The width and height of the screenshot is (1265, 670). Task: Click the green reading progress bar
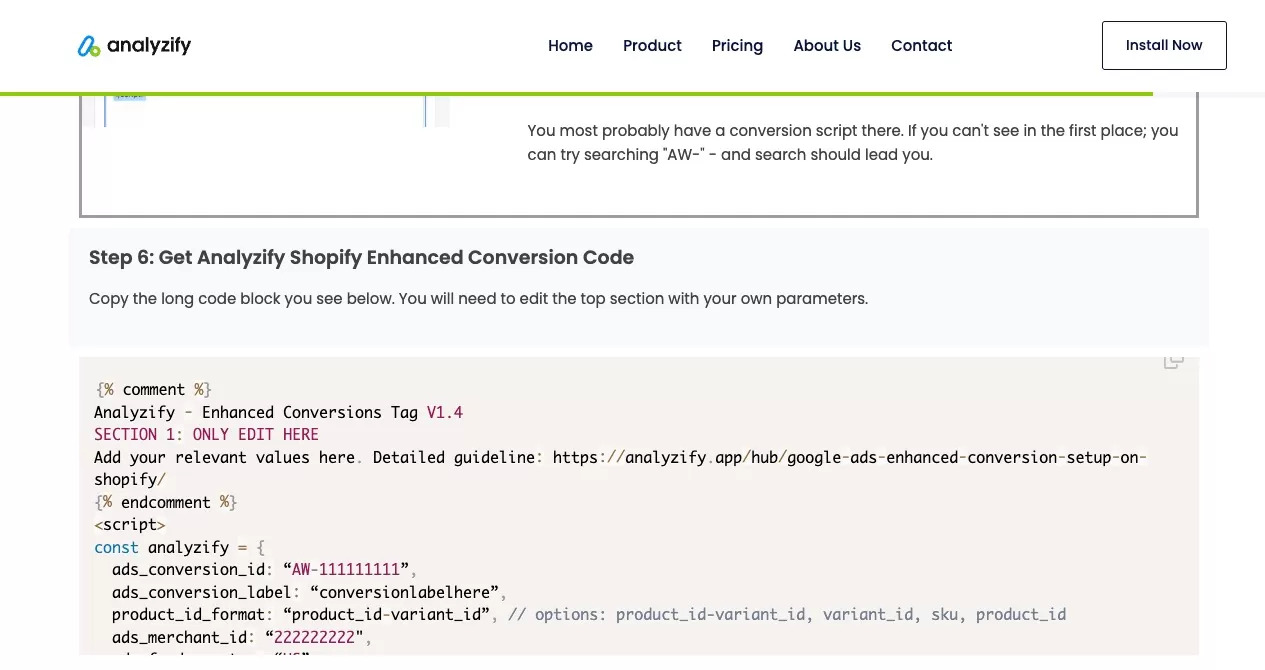576,94
